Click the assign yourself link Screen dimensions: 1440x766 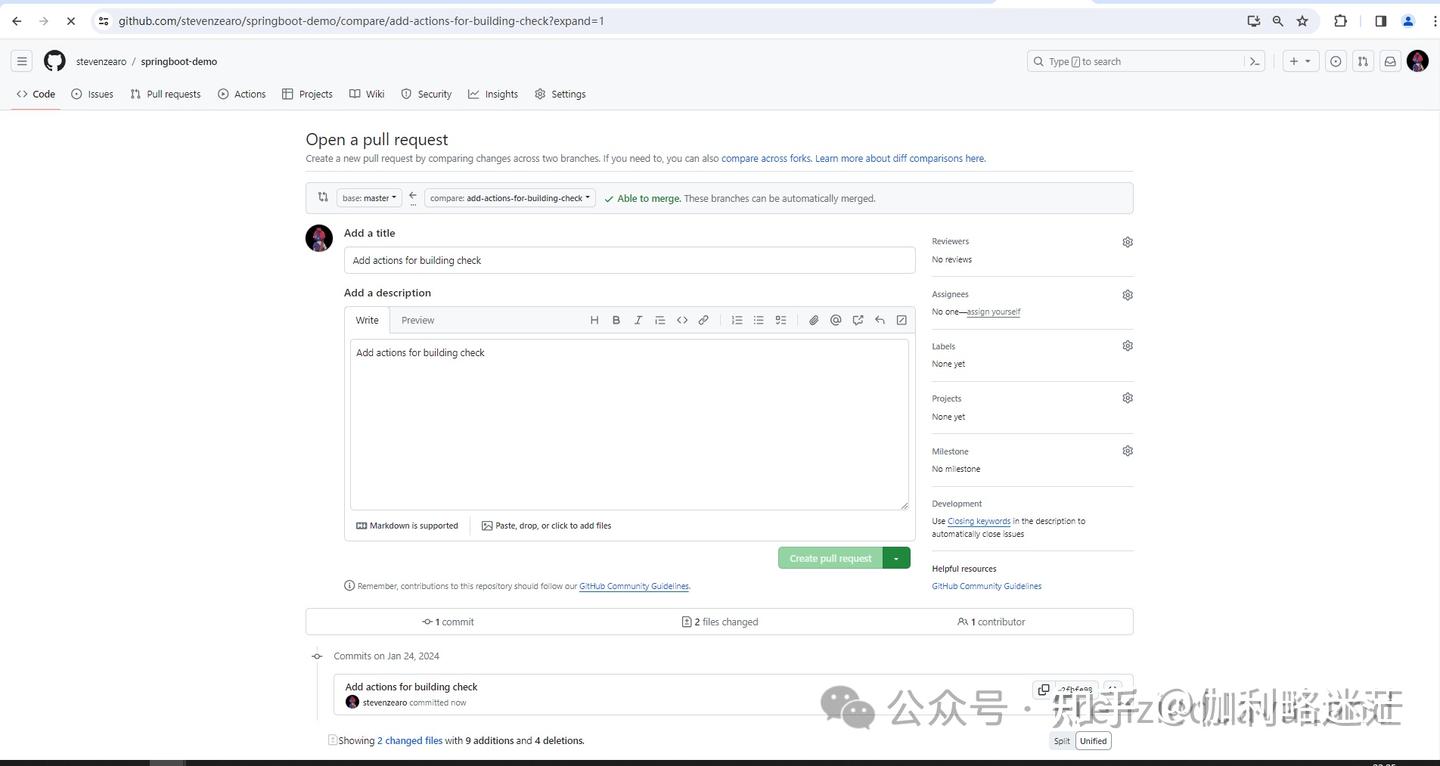tap(992, 311)
